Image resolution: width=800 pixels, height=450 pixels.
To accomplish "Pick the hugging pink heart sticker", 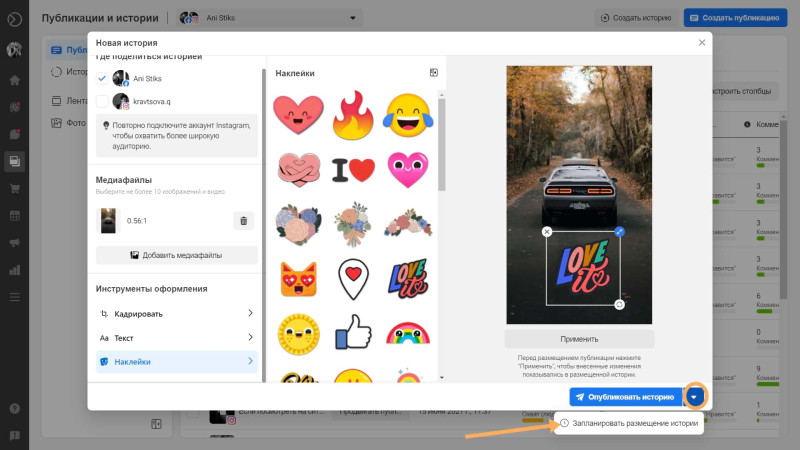I will 299,170.
